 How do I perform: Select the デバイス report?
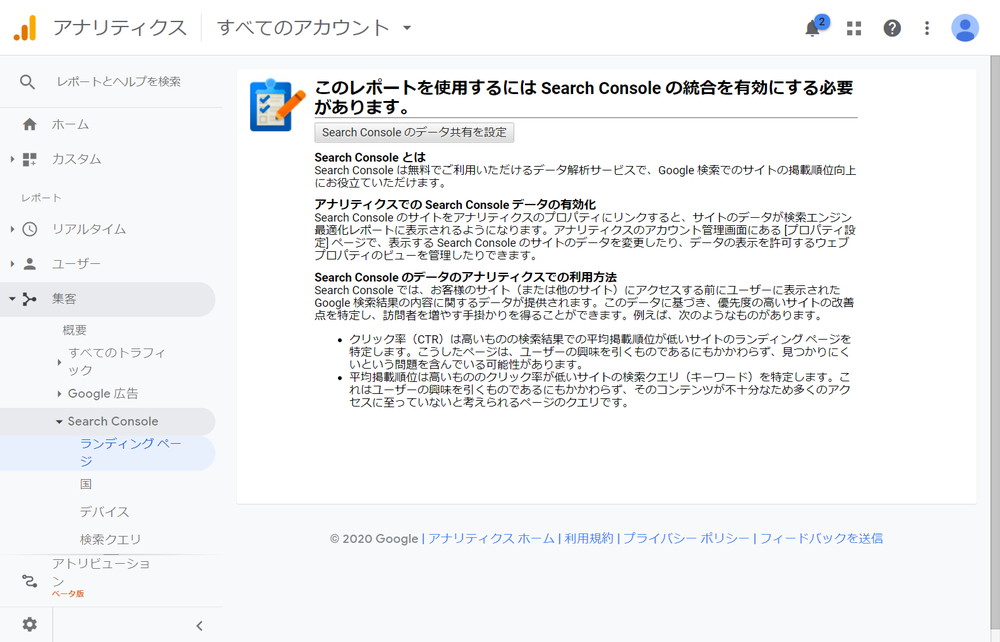click(x=105, y=512)
